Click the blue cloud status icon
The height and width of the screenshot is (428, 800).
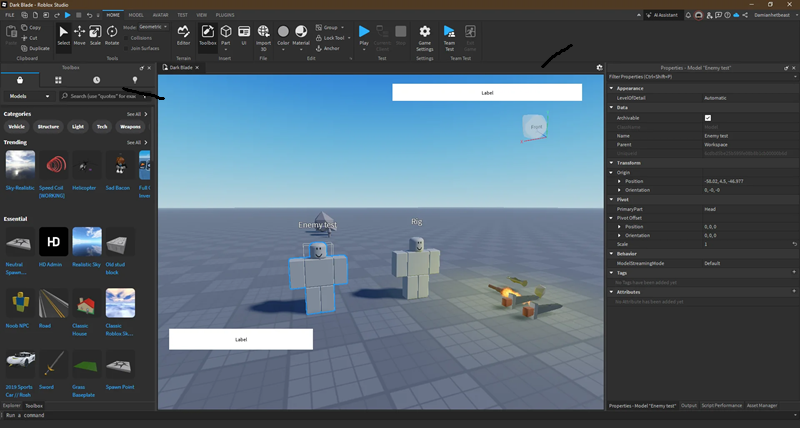(736, 15)
